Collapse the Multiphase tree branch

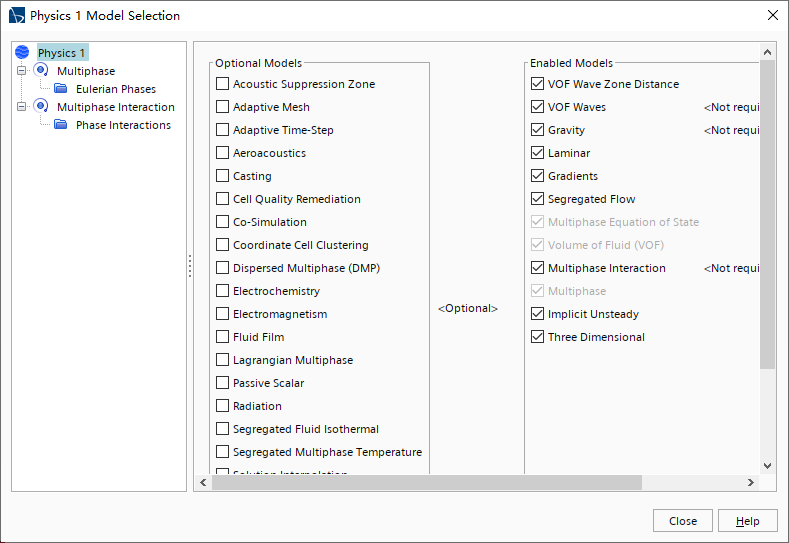tap(22, 71)
